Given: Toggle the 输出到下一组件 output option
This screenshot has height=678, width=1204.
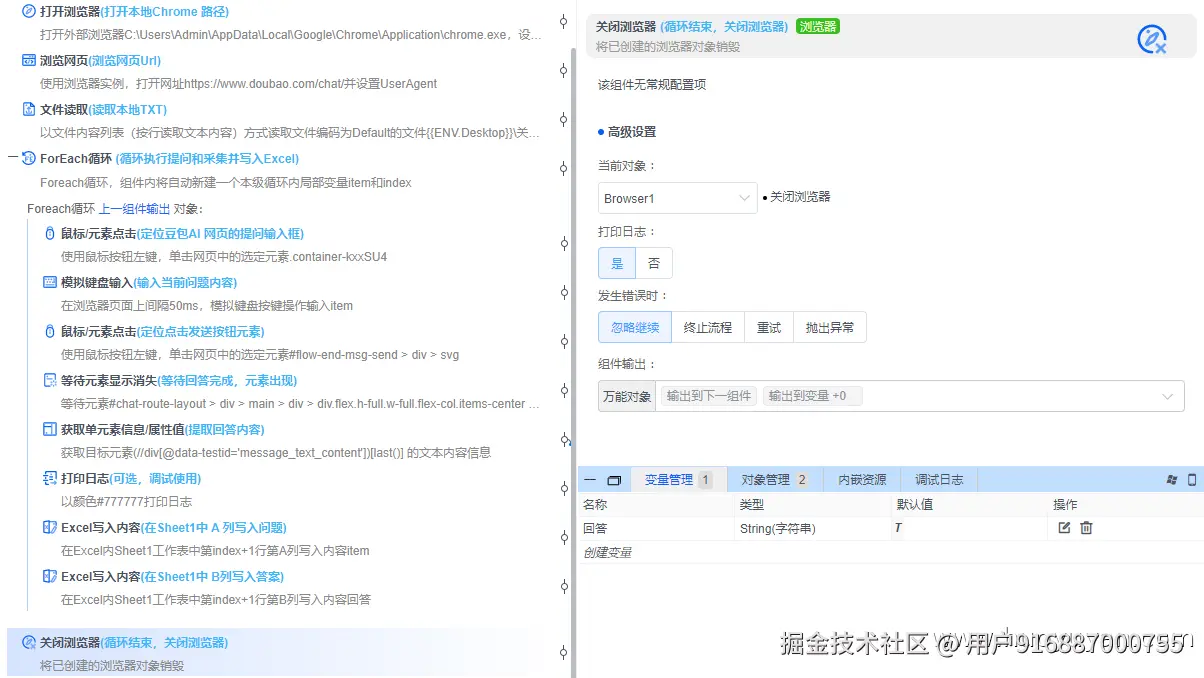Looking at the screenshot, I should (709, 396).
